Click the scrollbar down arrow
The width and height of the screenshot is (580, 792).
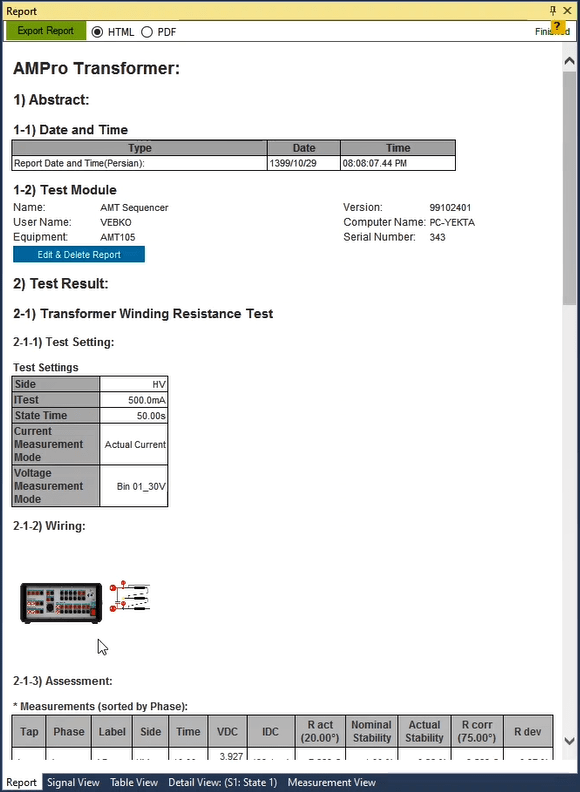569,741
